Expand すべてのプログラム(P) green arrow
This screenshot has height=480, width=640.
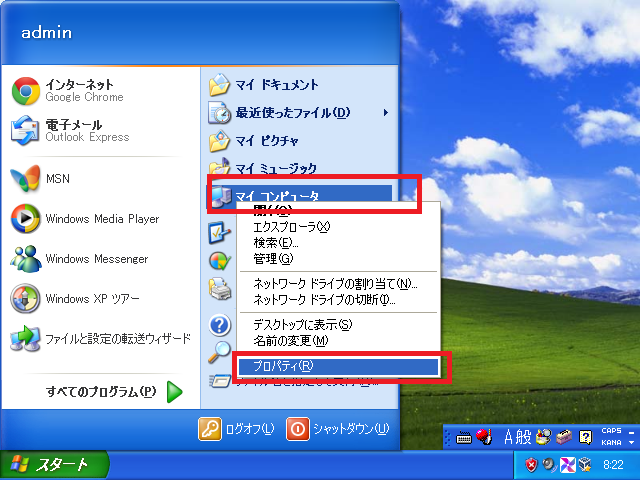pos(175,392)
